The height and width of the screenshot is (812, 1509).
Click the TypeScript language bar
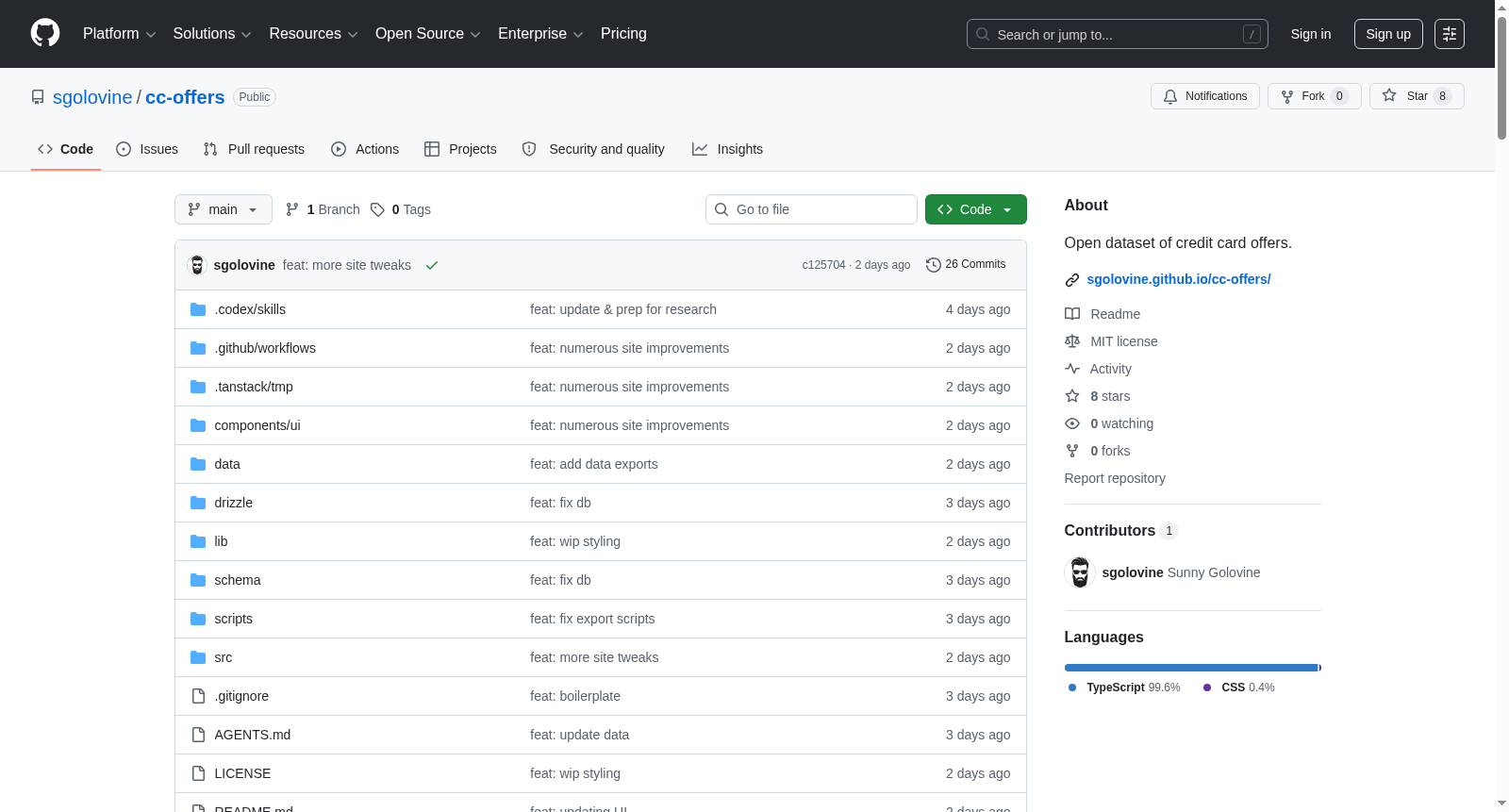1191,668
